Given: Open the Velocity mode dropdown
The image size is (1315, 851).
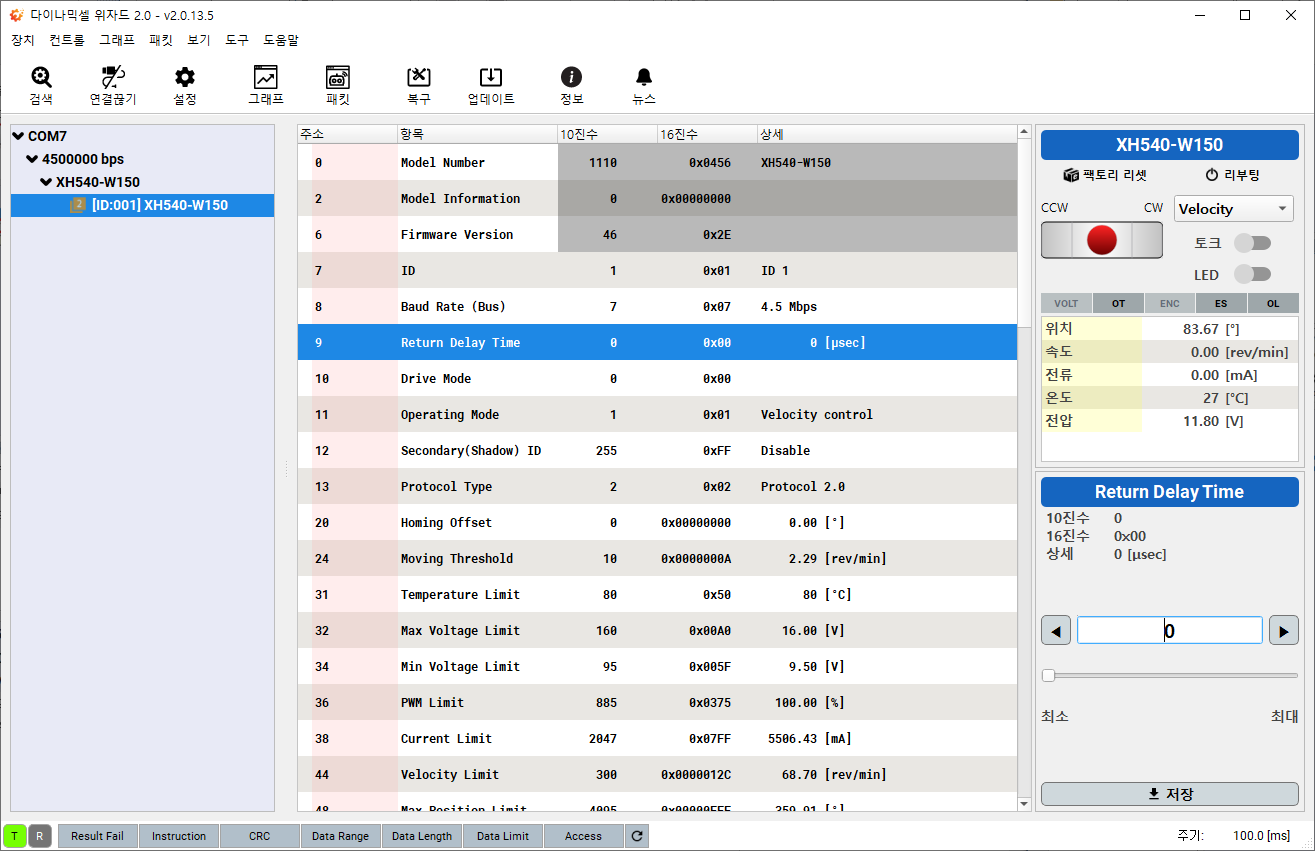Looking at the screenshot, I should (x=1233, y=209).
